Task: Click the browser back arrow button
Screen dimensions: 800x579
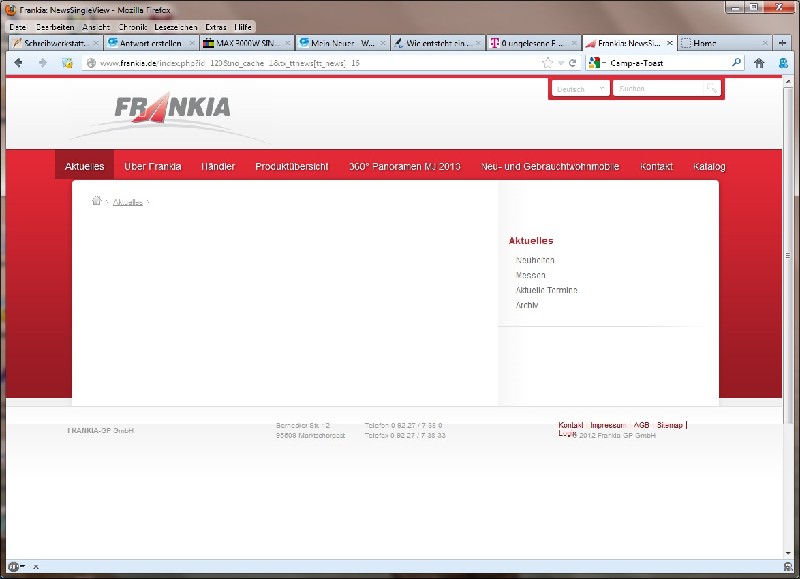Action: point(18,62)
